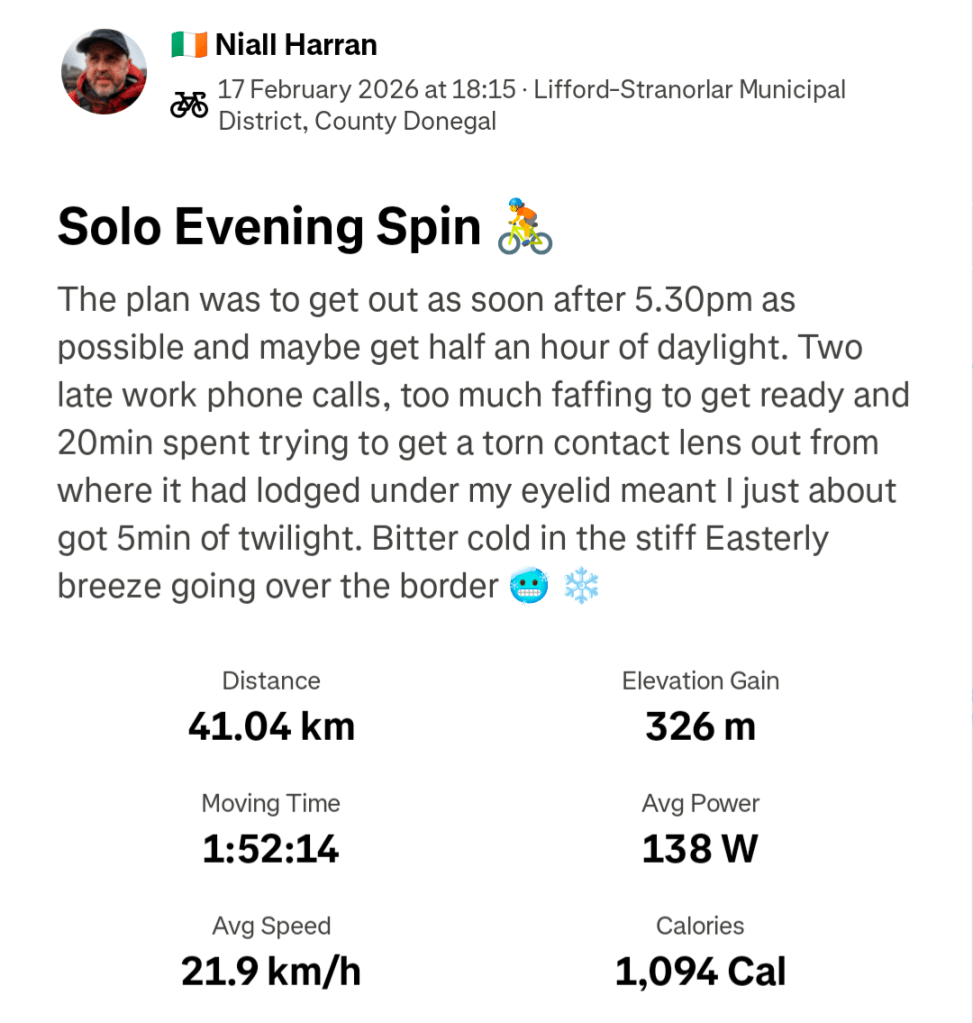The image size is (973, 1023).
Task: Click Niall Harran's profile avatar photo
Action: click(x=105, y=72)
